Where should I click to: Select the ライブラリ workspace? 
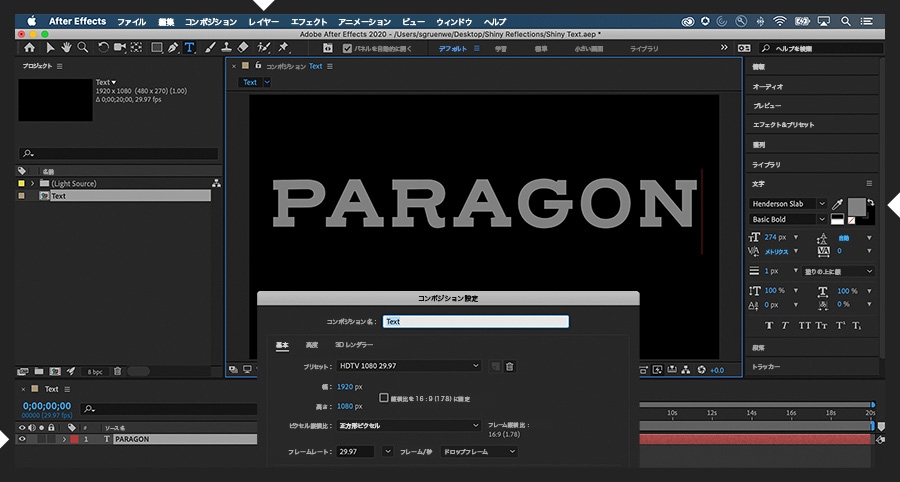644,49
